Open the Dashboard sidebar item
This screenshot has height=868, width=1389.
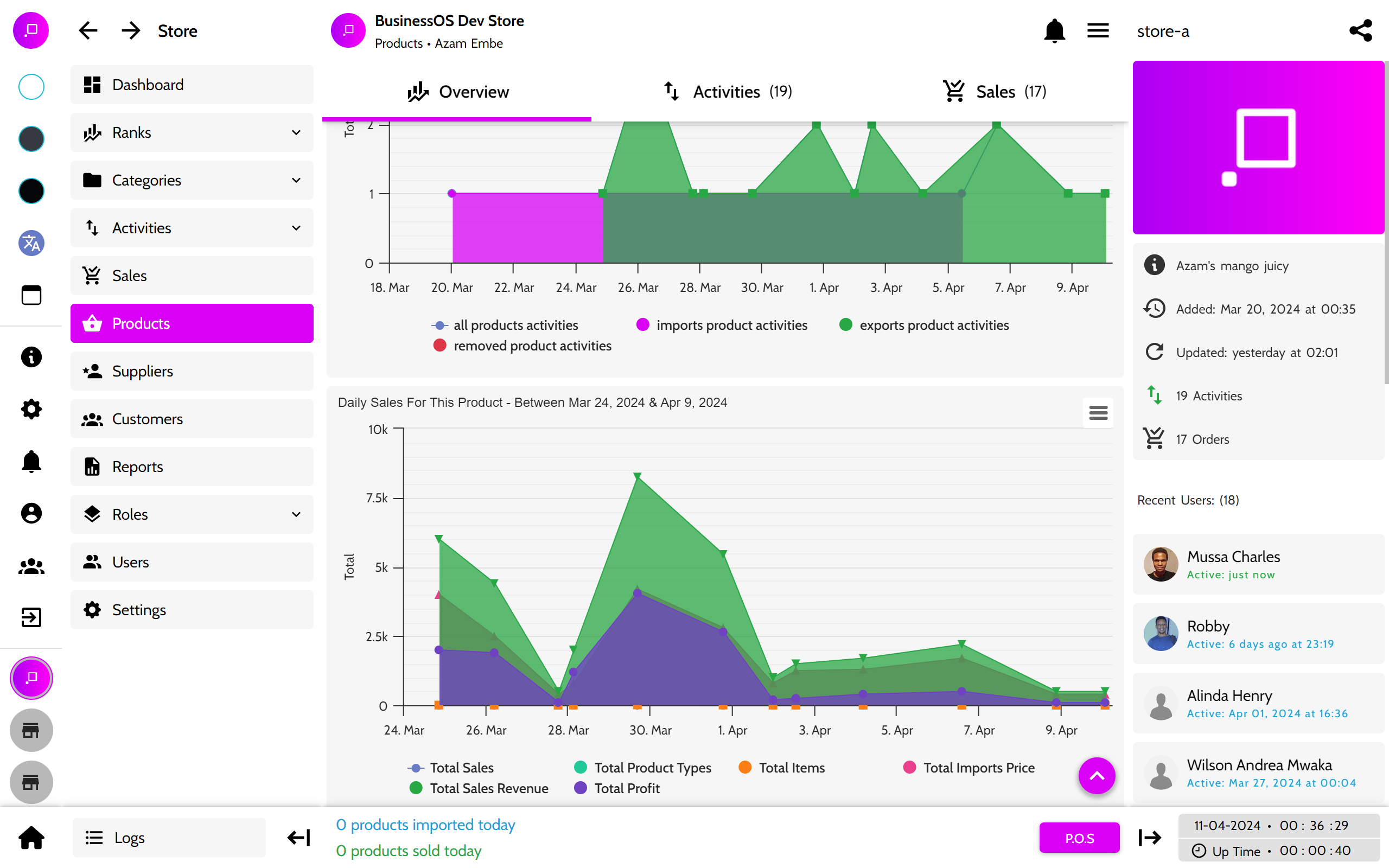[x=192, y=85]
